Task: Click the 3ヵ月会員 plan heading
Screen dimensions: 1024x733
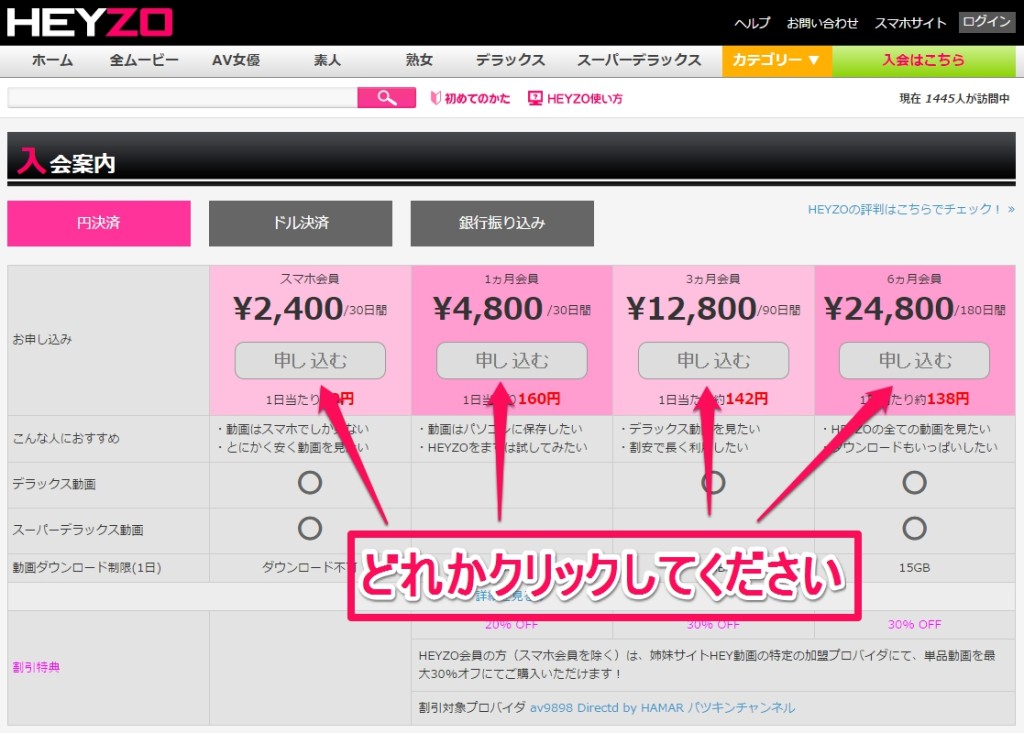Action: 713,279
